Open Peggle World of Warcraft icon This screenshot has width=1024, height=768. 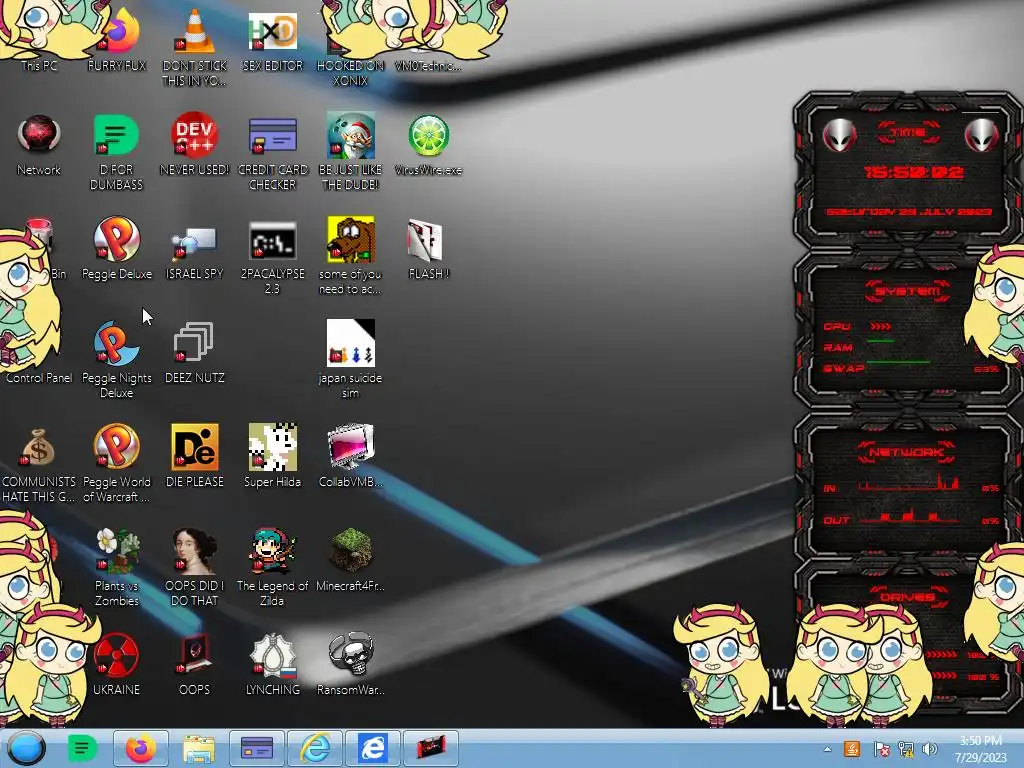point(116,447)
